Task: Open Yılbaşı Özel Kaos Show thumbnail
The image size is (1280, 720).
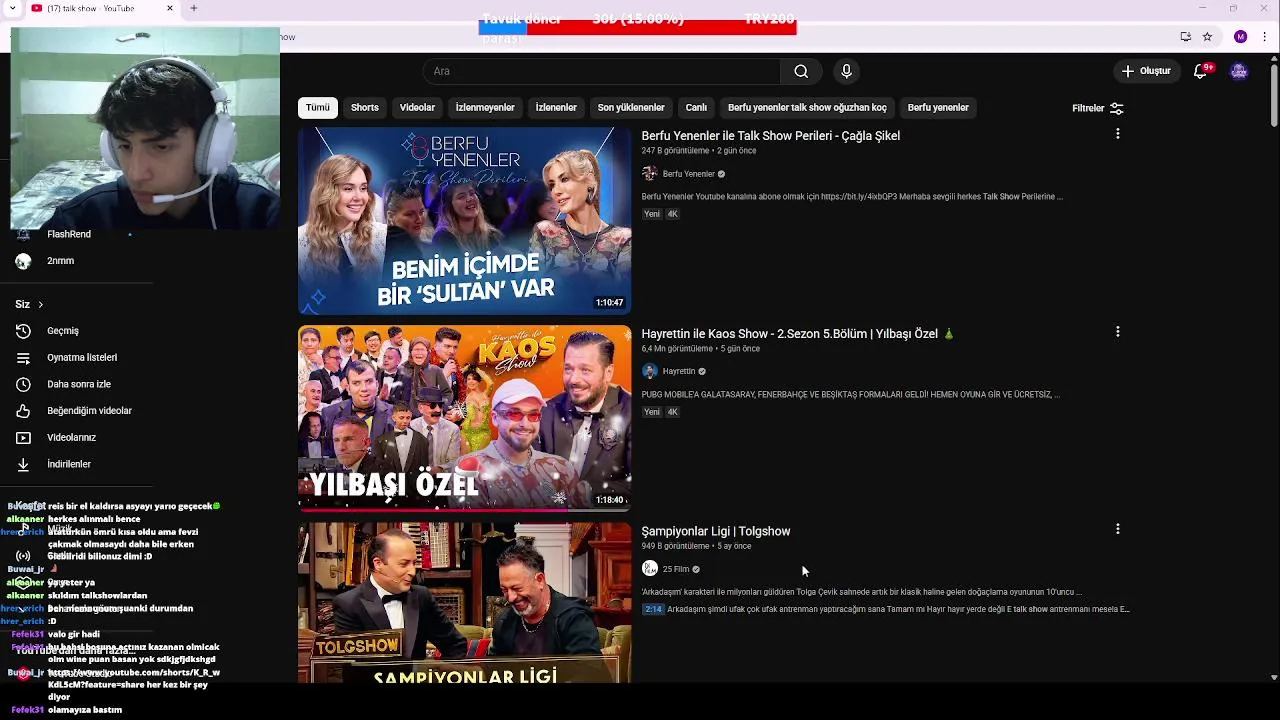Action: (464, 418)
